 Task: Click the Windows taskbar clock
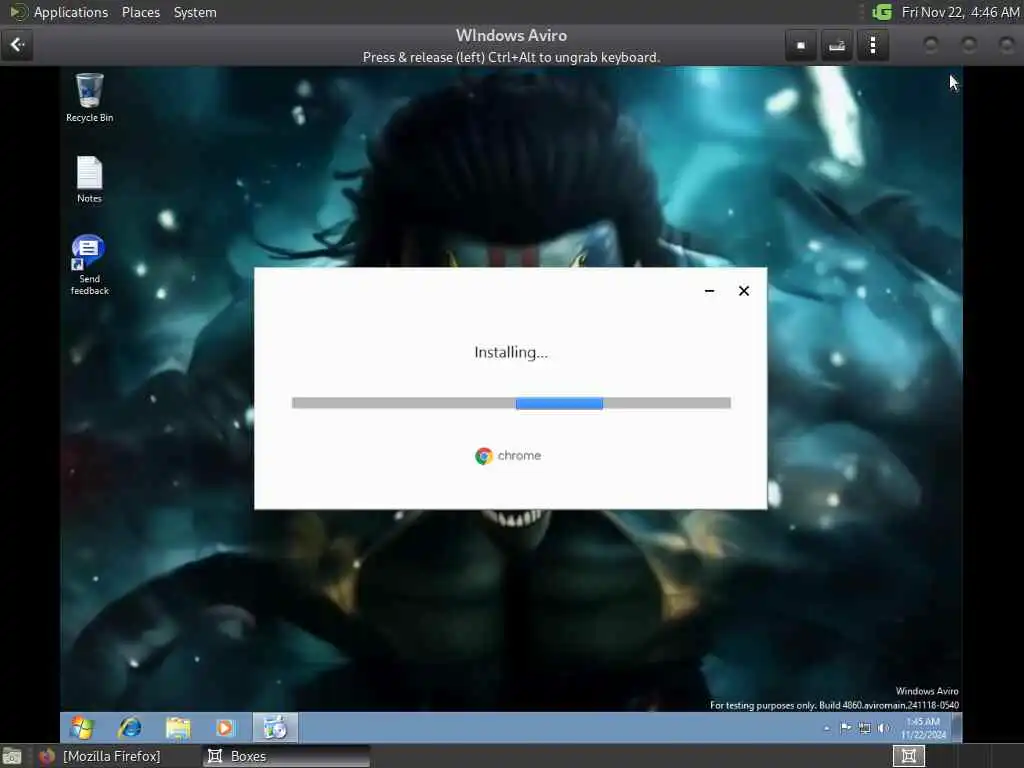[923, 728]
